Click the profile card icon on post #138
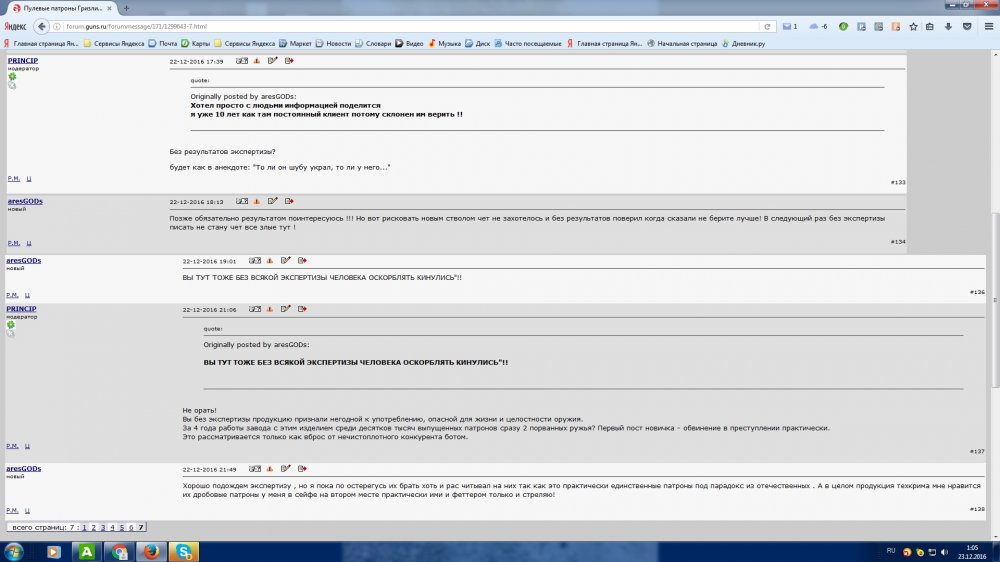 click(x=255, y=469)
